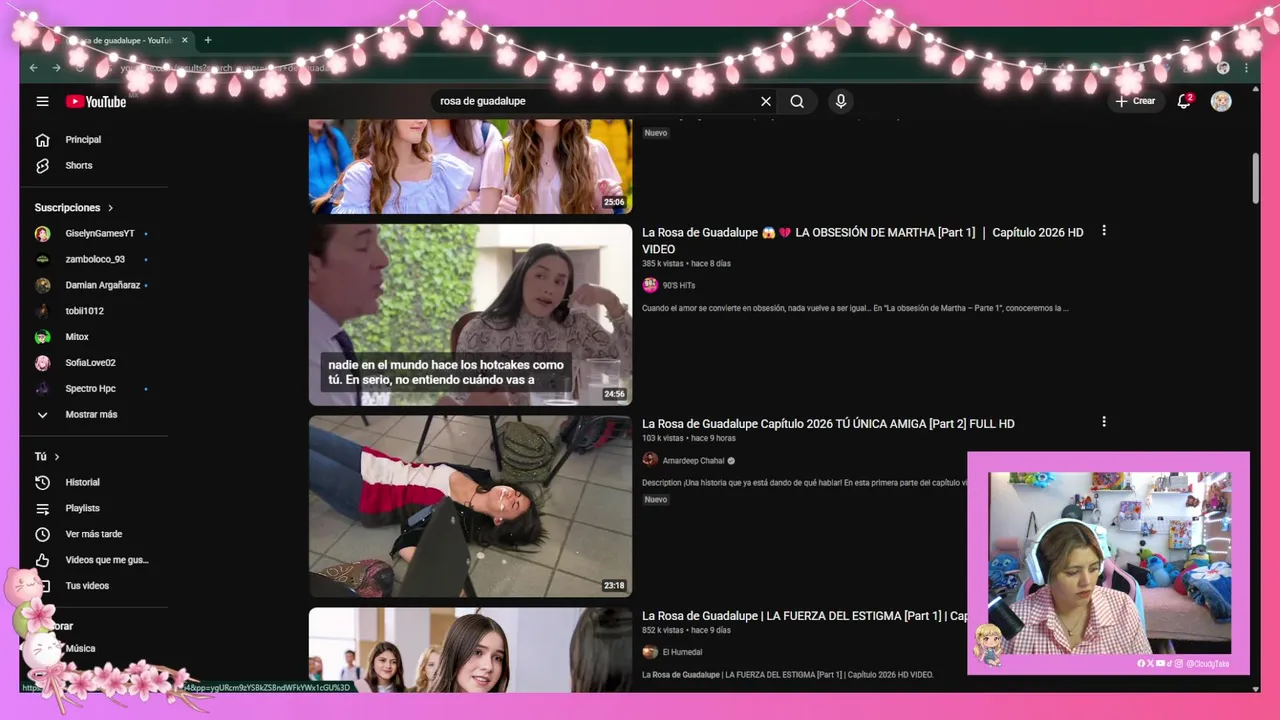Open the Tú section chevron

point(57,457)
